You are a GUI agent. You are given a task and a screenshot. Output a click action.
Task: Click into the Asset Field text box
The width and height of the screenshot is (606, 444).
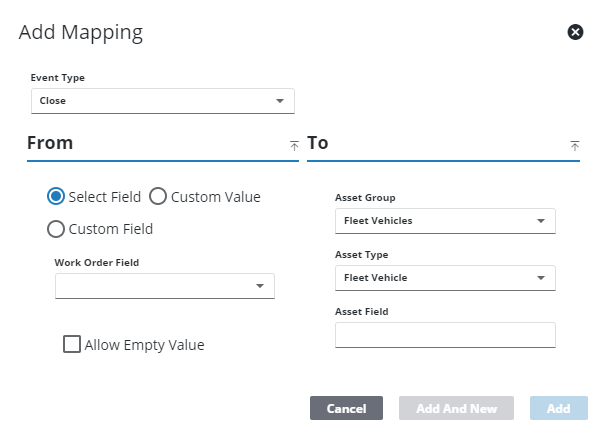tap(445, 335)
